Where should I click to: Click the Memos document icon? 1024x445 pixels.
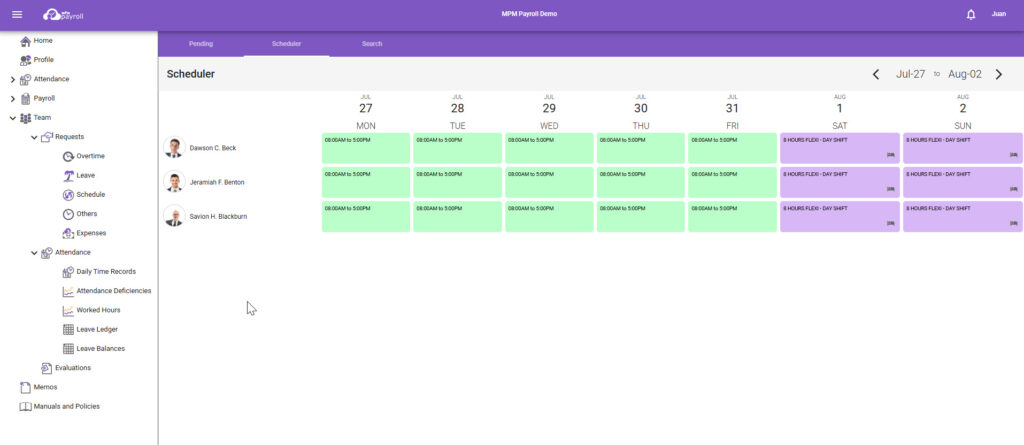25,387
